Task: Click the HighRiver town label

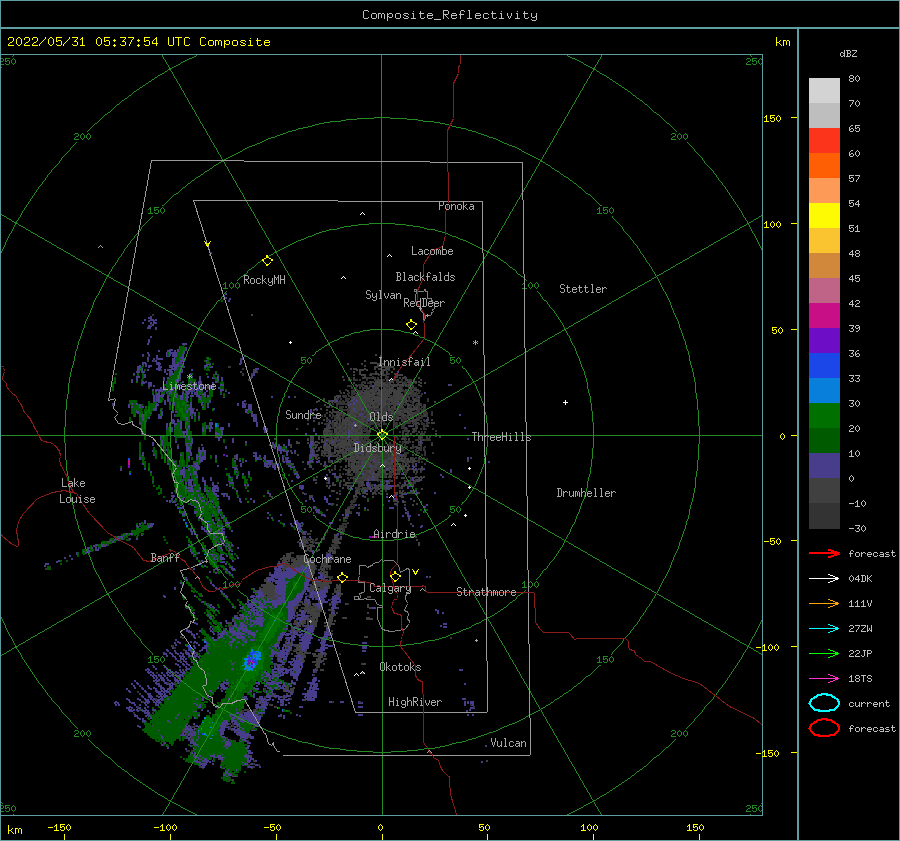Action: 415,702
